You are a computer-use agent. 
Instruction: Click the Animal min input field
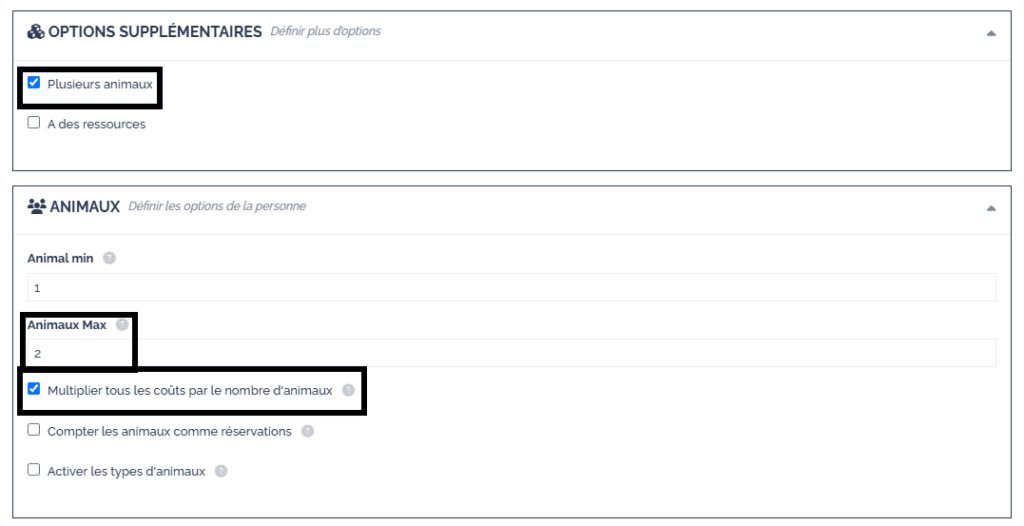click(511, 287)
